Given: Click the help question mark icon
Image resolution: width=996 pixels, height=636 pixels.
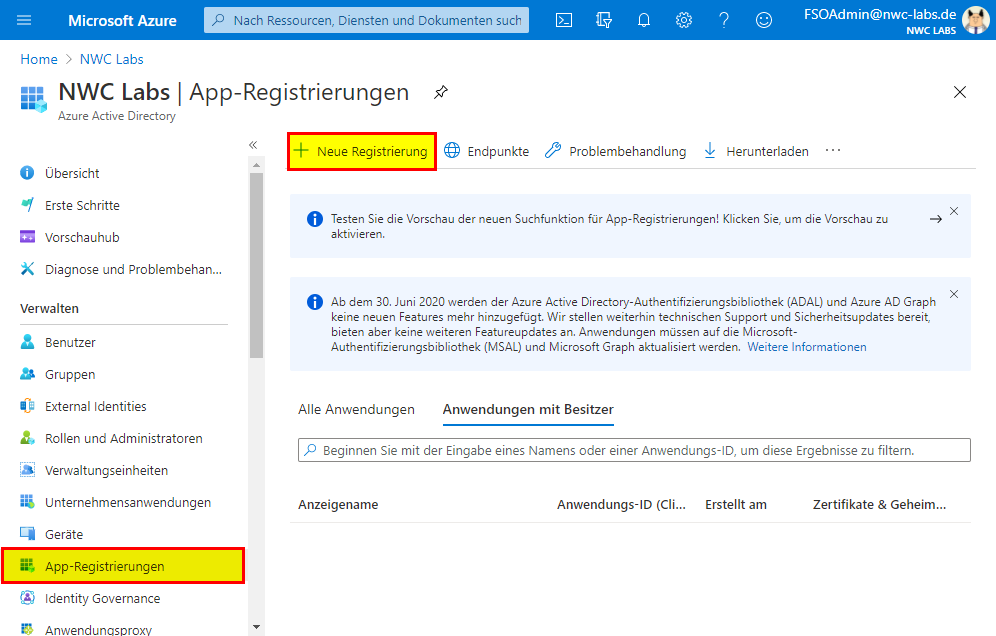Looking at the screenshot, I should point(724,20).
